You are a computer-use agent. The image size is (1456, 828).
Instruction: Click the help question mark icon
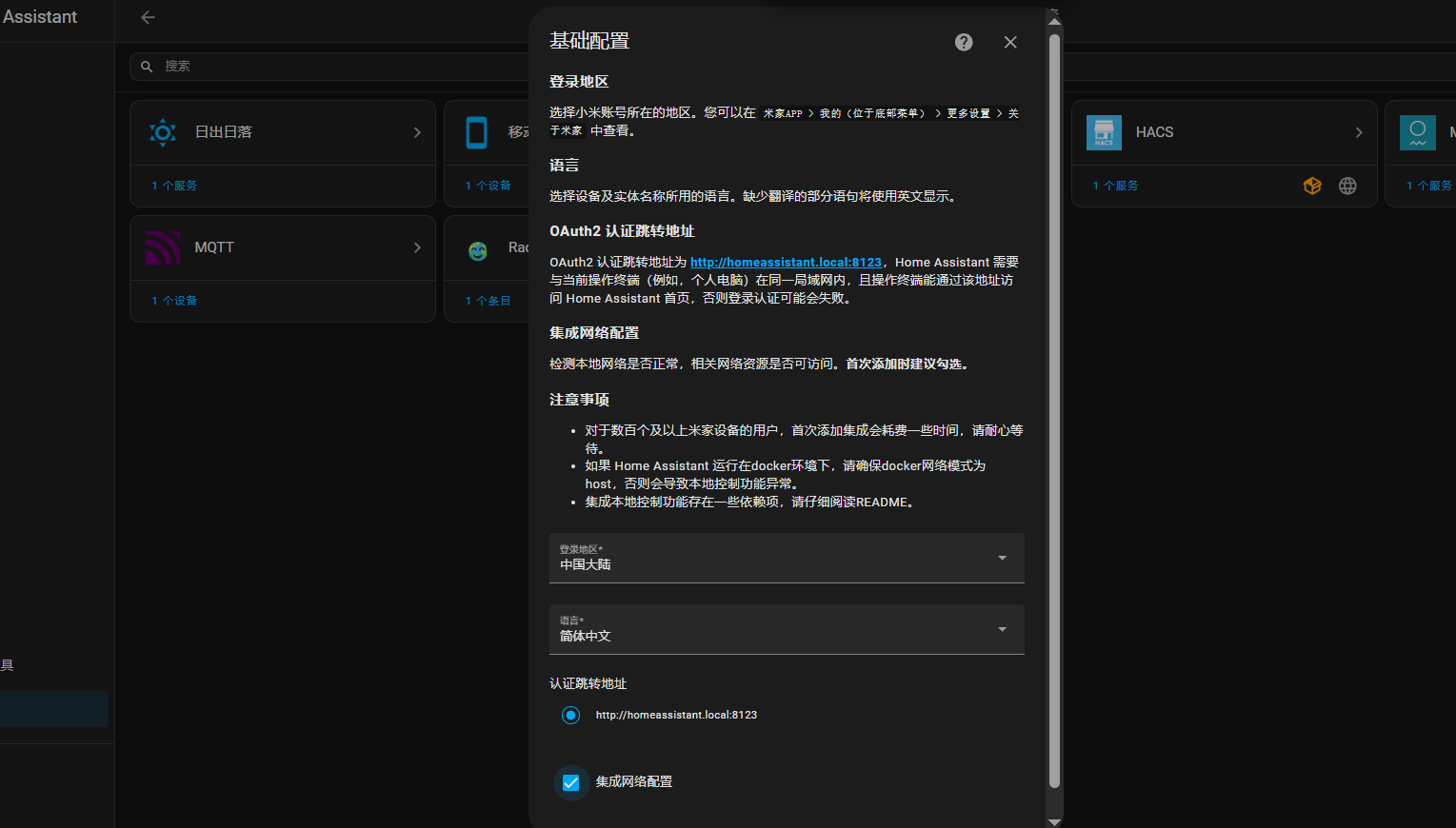[x=964, y=42]
